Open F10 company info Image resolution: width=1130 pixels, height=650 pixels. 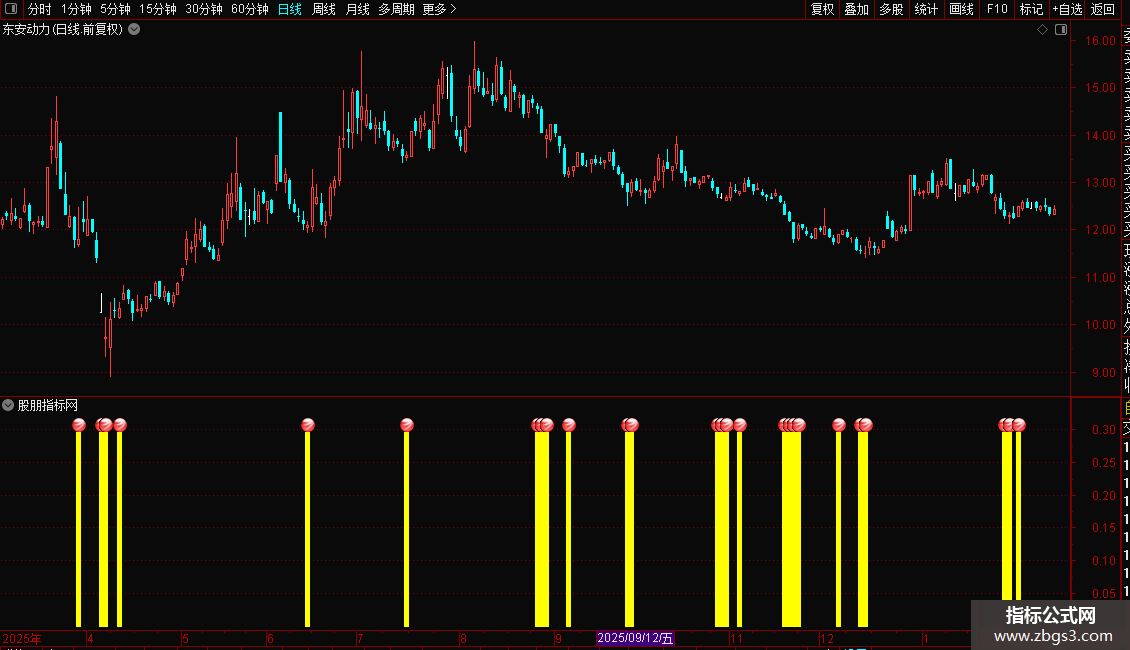tap(997, 9)
